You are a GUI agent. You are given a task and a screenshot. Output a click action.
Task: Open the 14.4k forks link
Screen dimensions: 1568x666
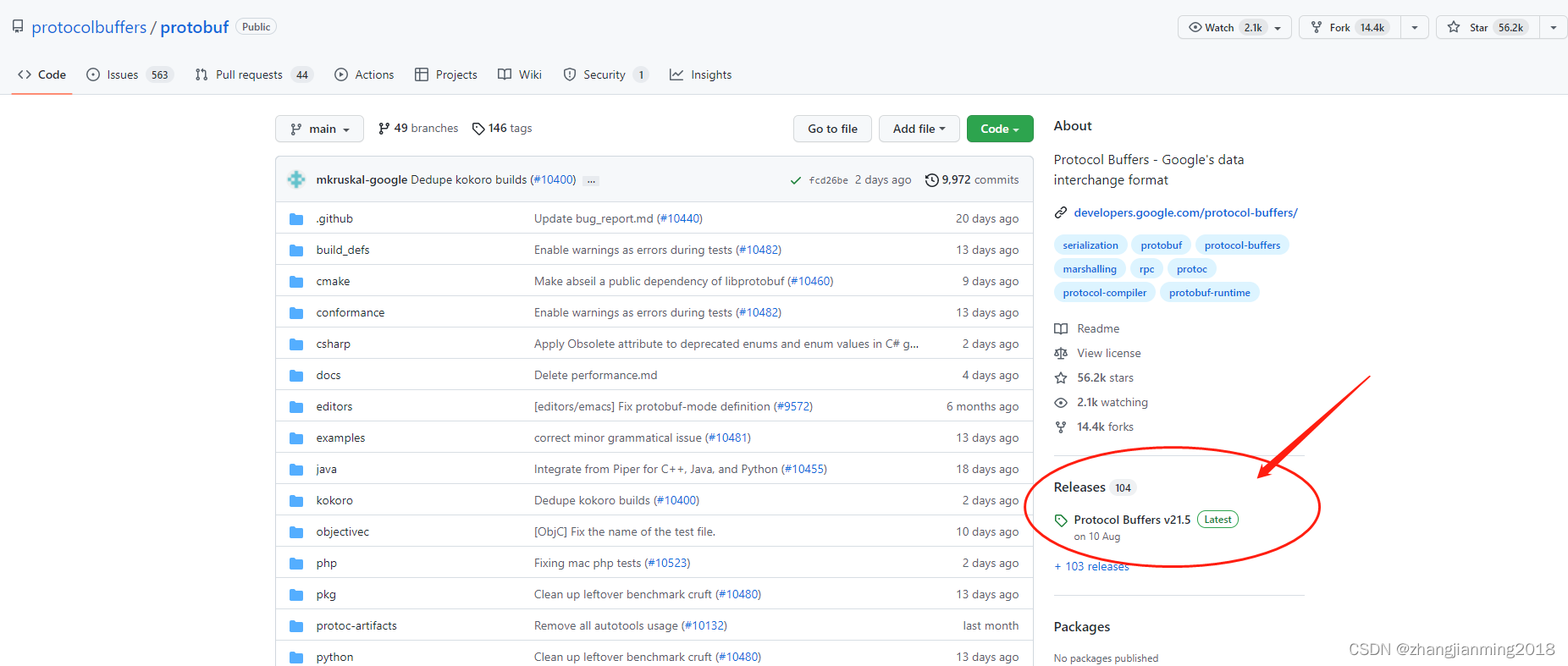[x=1105, y=427]
